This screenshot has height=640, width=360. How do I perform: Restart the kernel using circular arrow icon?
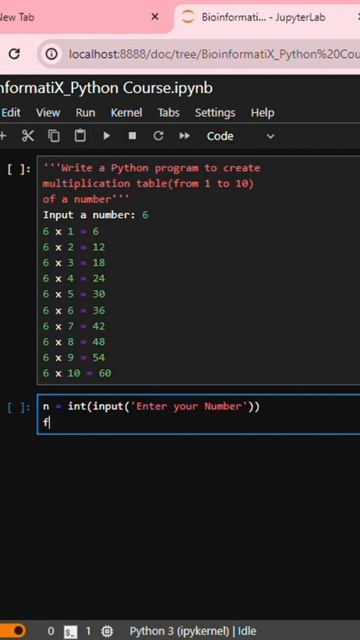pos(158,136)
